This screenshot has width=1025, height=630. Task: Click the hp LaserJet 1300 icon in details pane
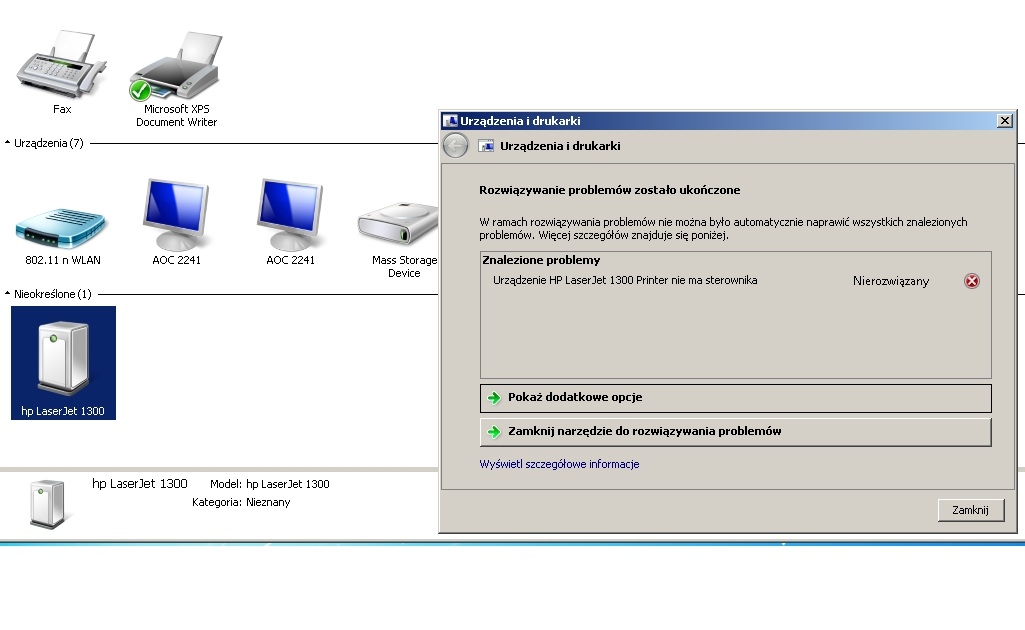pyautogui.click(x=48, y=504)
